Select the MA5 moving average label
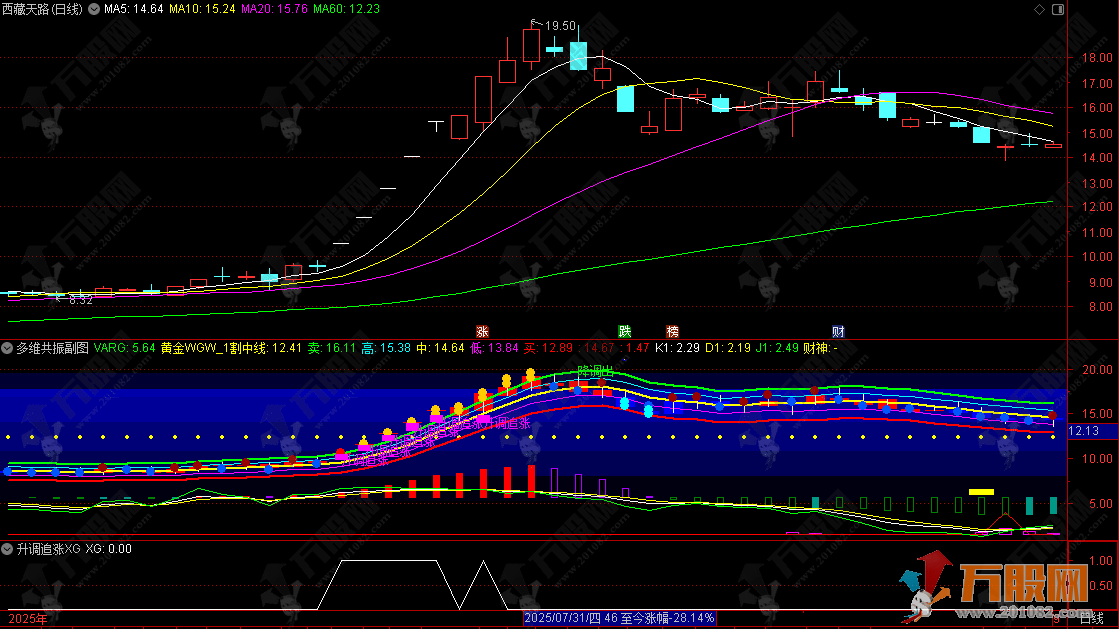Screen dimensions: 1119x629 pos(133,9)
